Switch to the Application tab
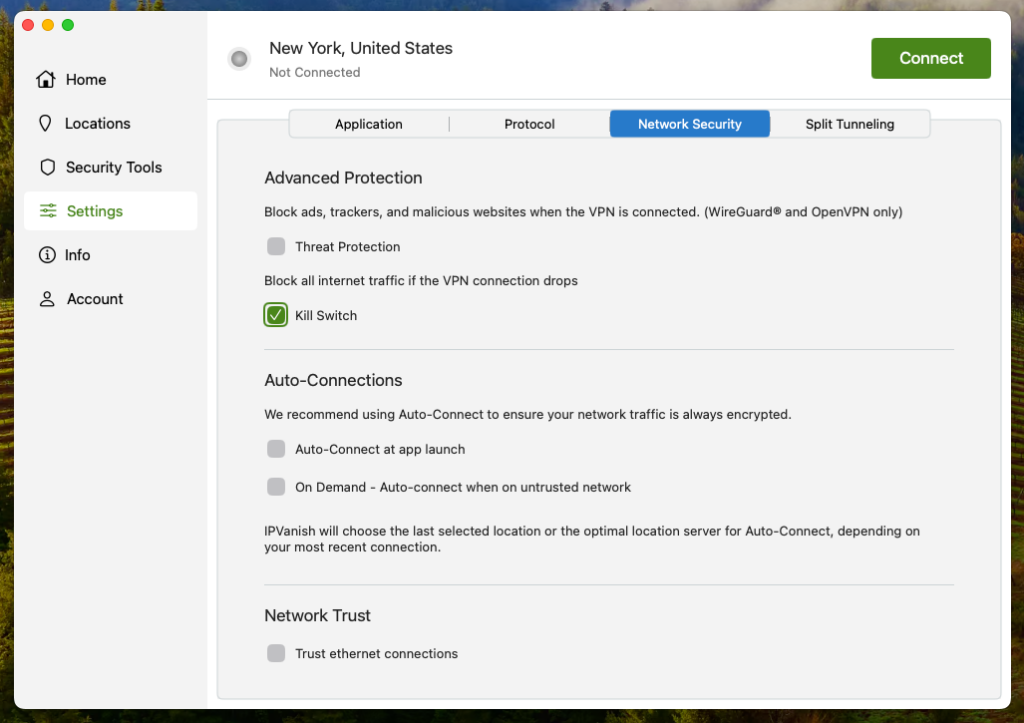The image size is (1024, 723). (x=369, y=124)
